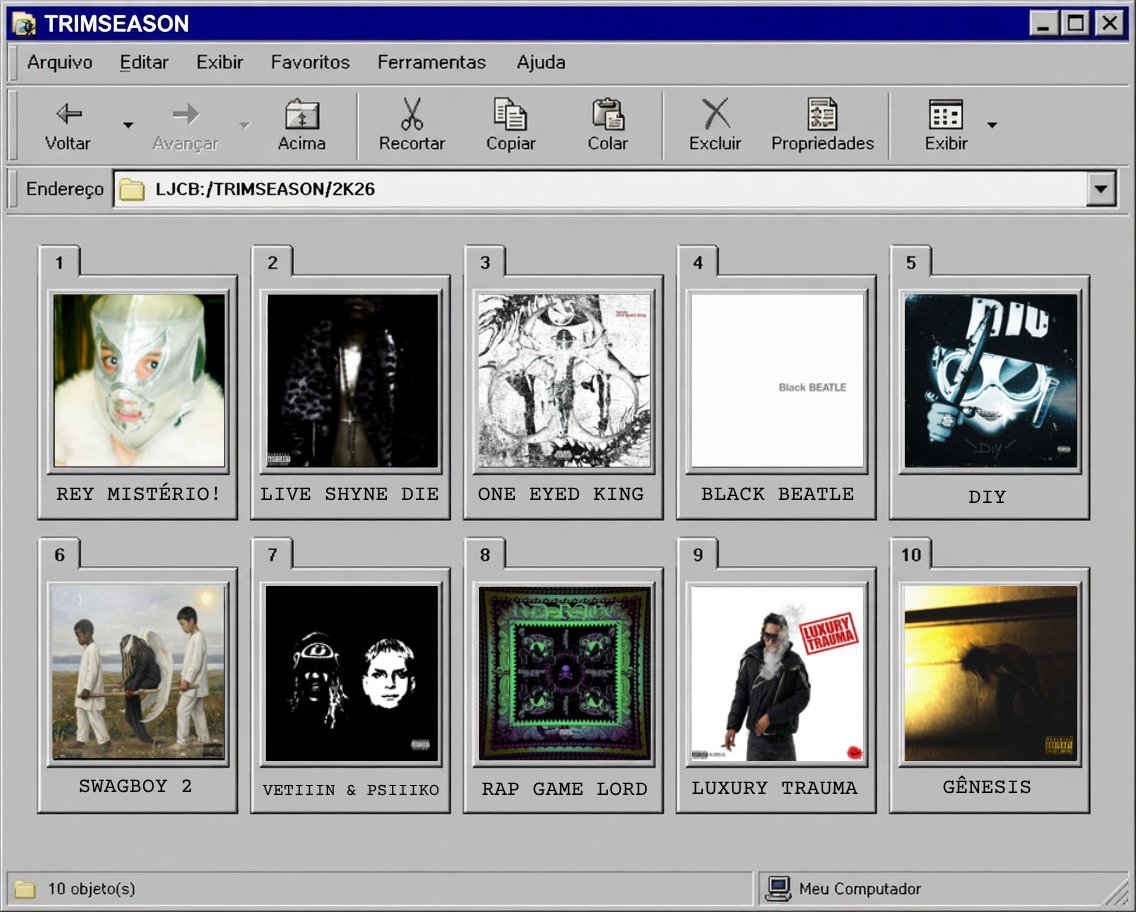Click the DIY label under cover
This screenshot has height=912, width=1136.
point(987,497)
